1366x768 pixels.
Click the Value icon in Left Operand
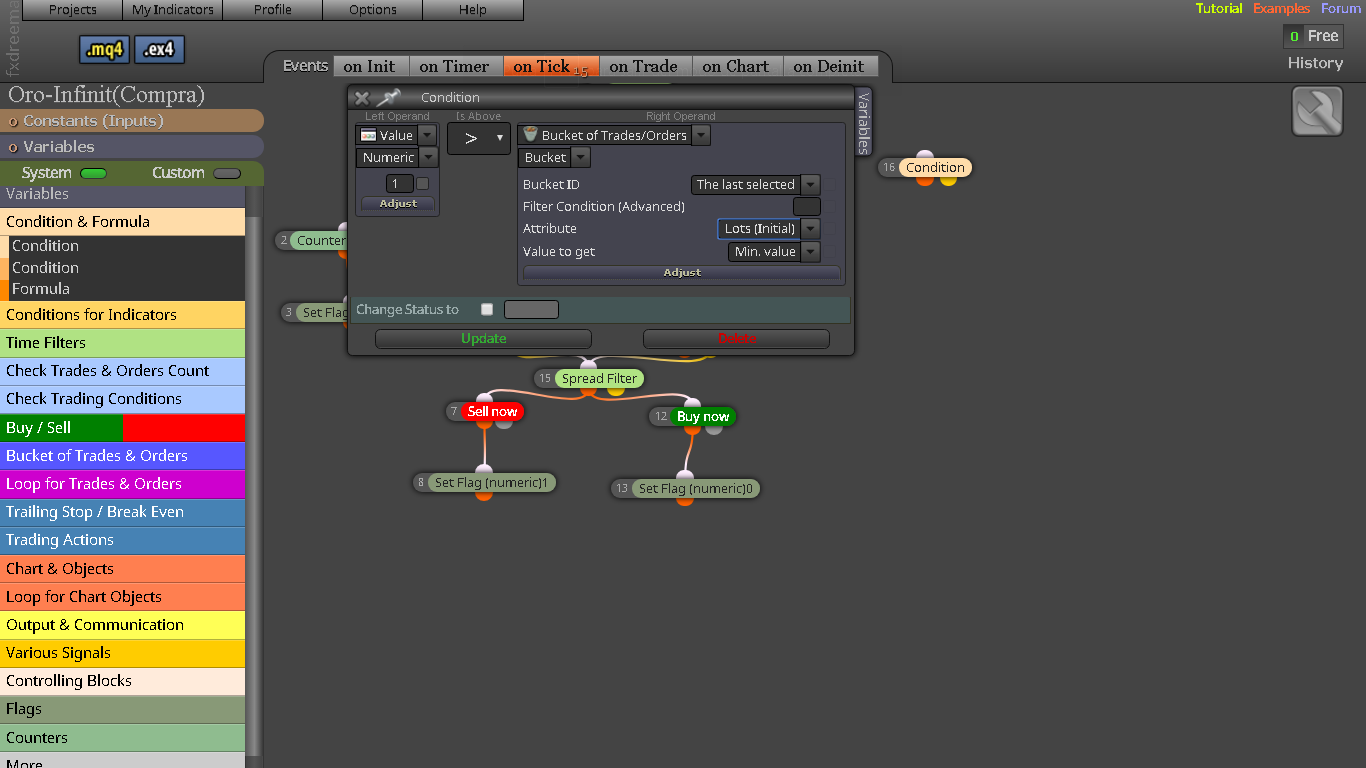(x=368, y=135)
